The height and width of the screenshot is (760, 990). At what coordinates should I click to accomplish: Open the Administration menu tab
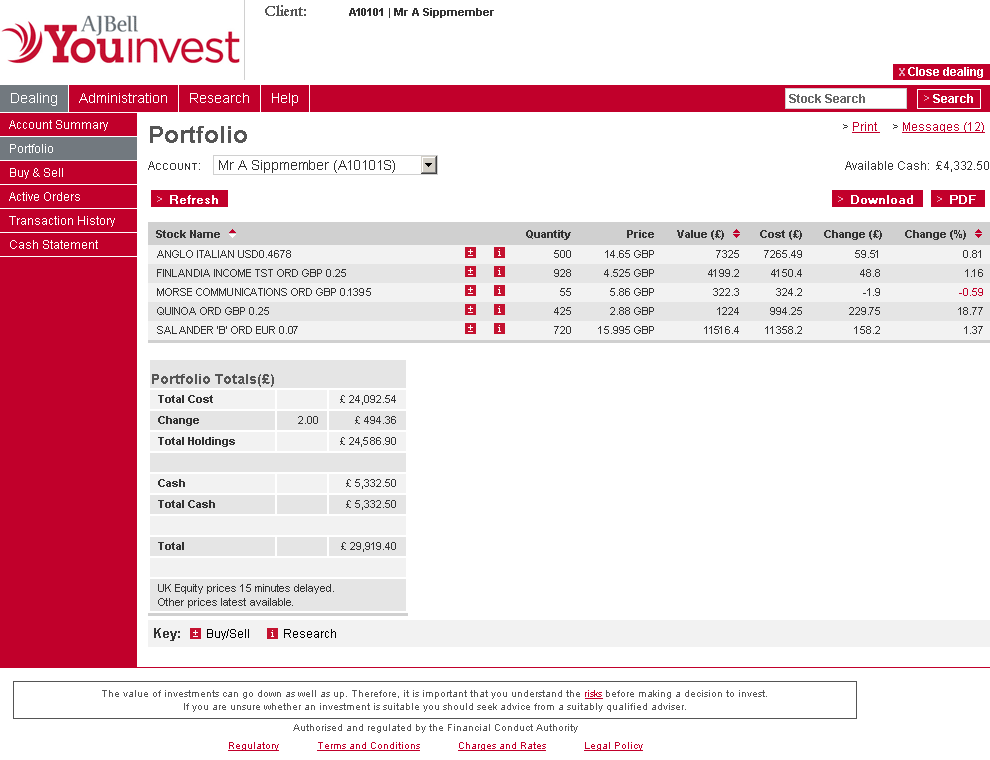click(123, 98)
